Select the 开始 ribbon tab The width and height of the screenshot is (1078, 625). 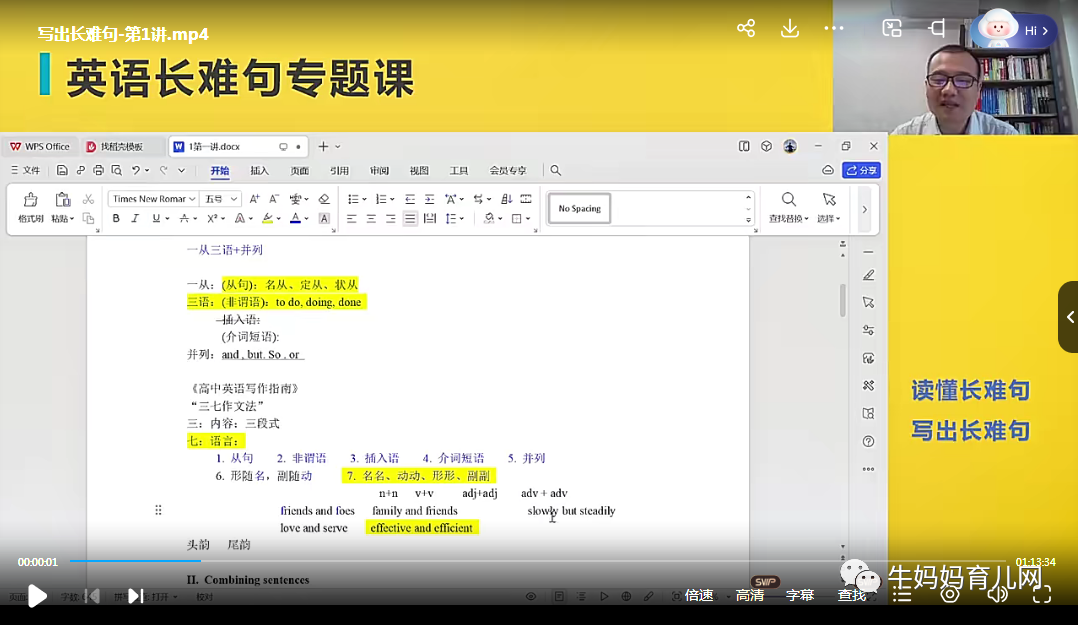pyautogui.click(x=220, y=171)
